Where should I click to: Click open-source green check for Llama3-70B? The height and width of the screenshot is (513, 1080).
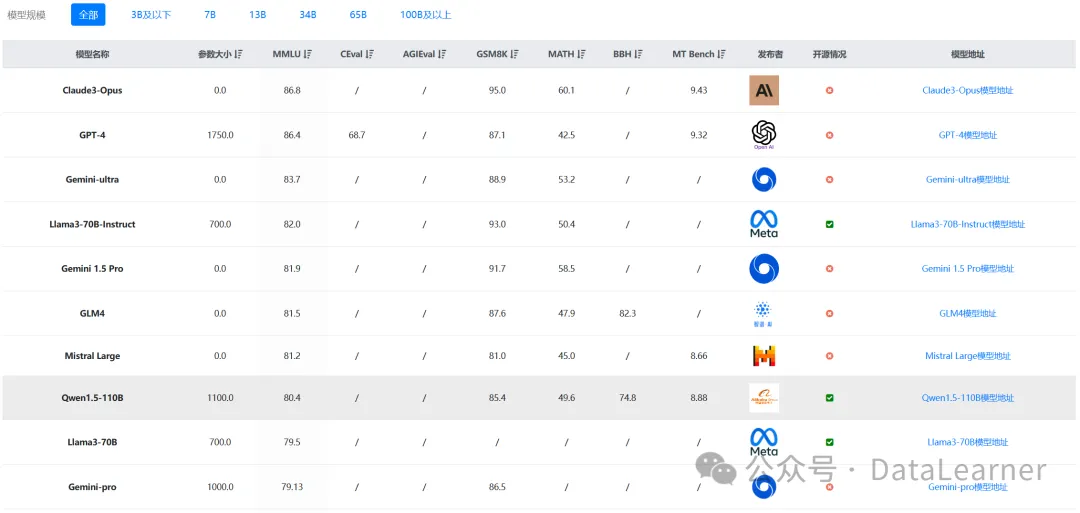tap(829, 442)
